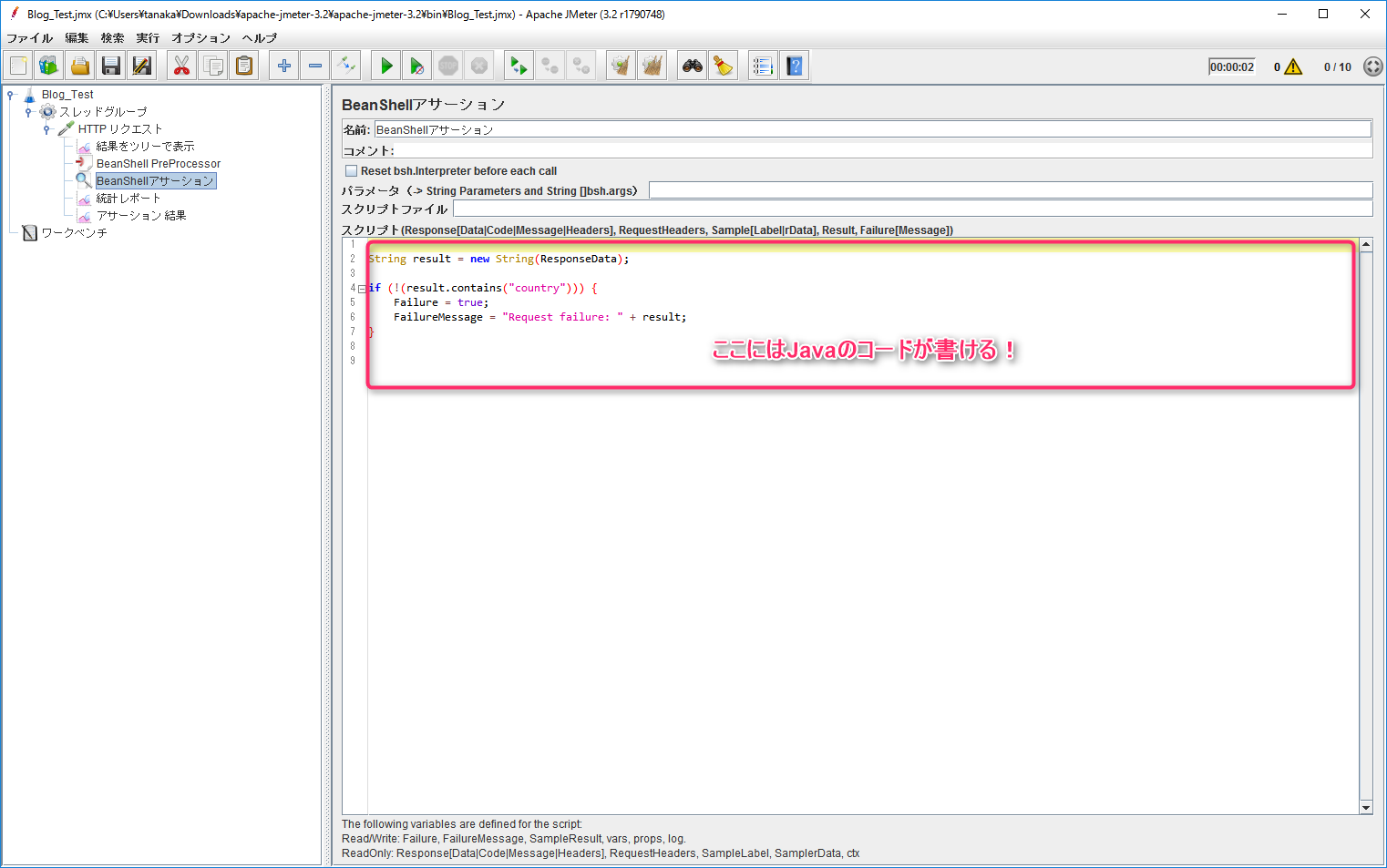
Task: Paste with the clipboard icon
Action: [244, 66]
